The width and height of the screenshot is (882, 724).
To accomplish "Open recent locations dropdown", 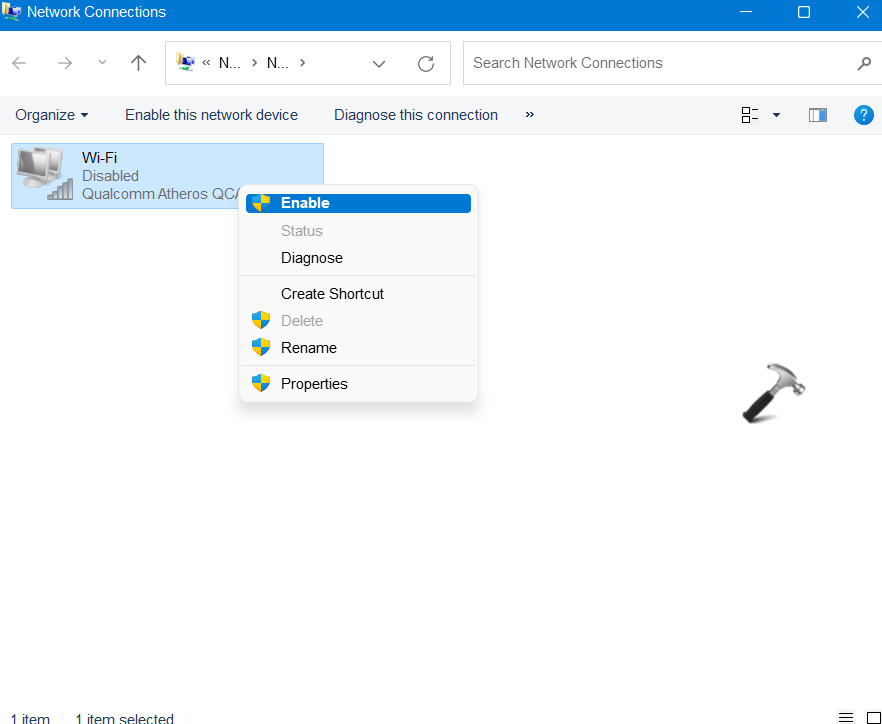I will point(102,63).
